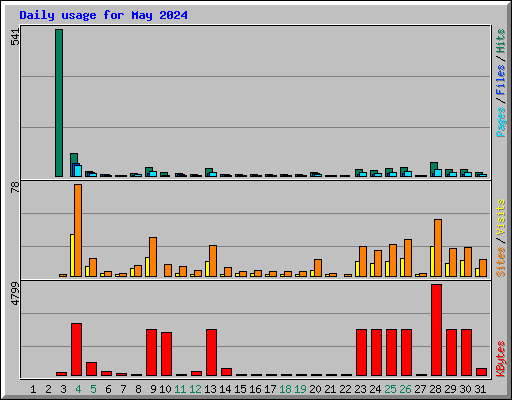The height and width of the screenshot is (400, 512).
Task: Click day label 27 on the x-axis
Action: pyautogui.click(x=420, y=389)
